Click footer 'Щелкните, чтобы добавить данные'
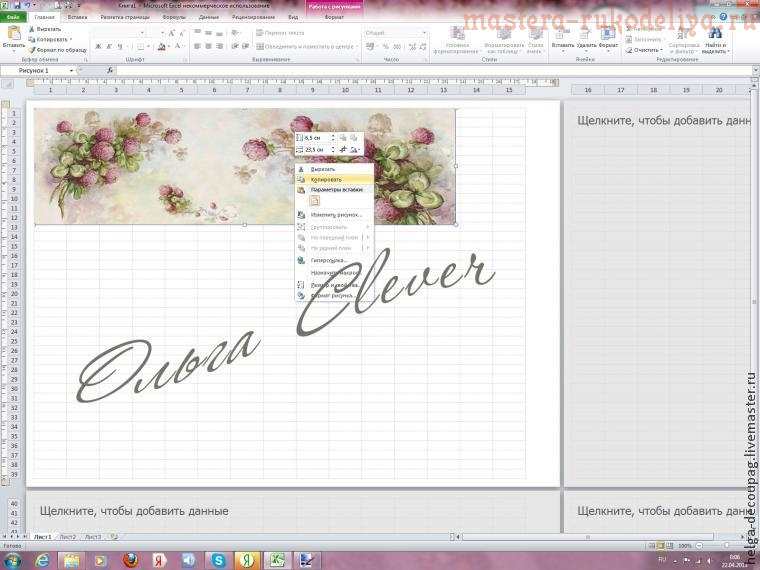This screenshot has width=760, height=570. (134, 511)
